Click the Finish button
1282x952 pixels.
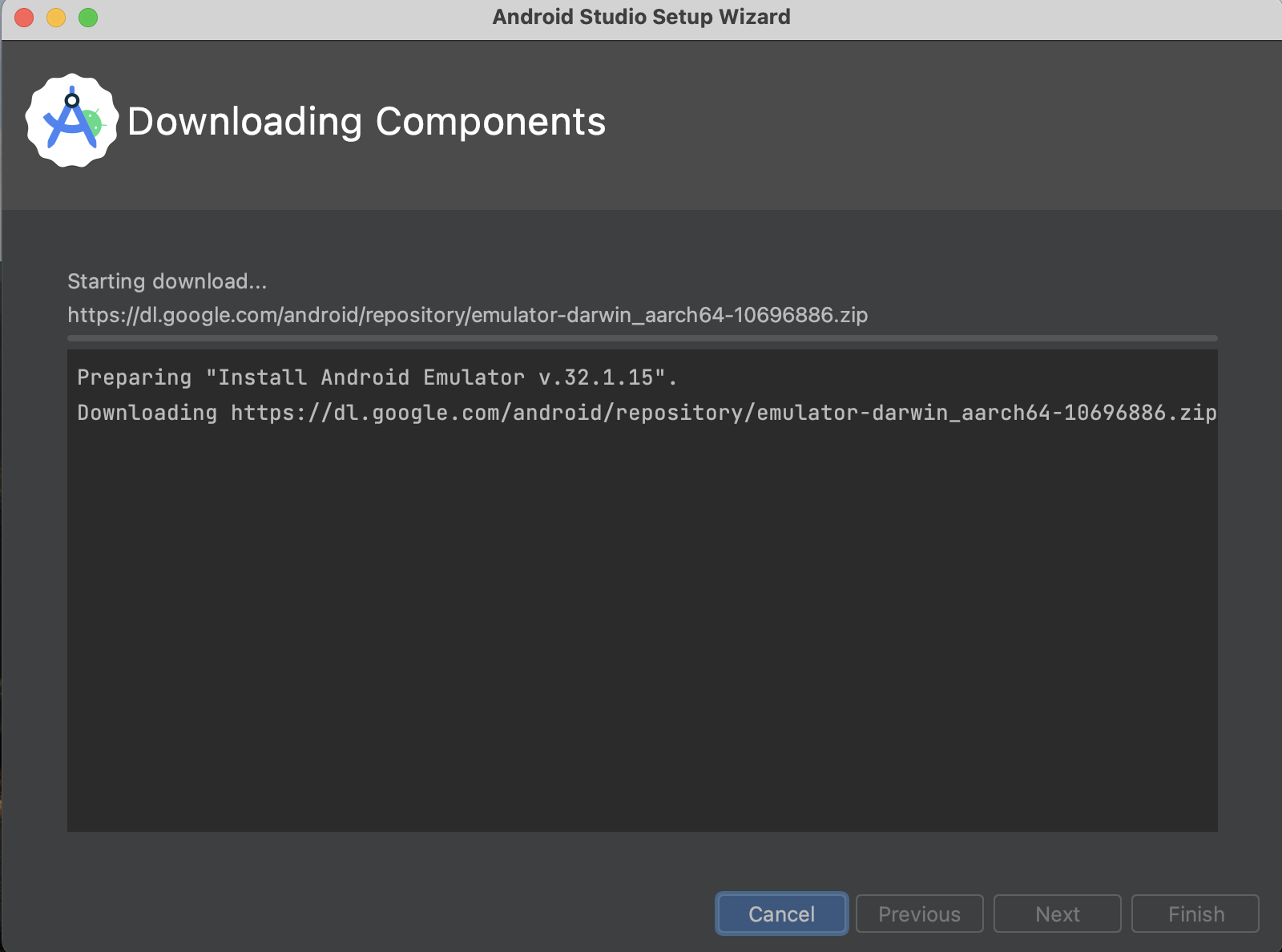click(x=1195, y=914)
